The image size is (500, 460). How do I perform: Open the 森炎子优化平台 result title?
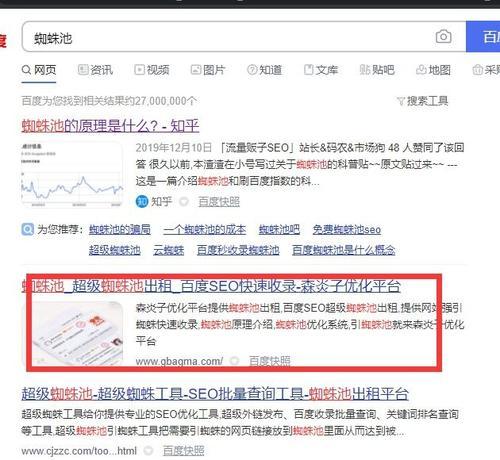211,286
